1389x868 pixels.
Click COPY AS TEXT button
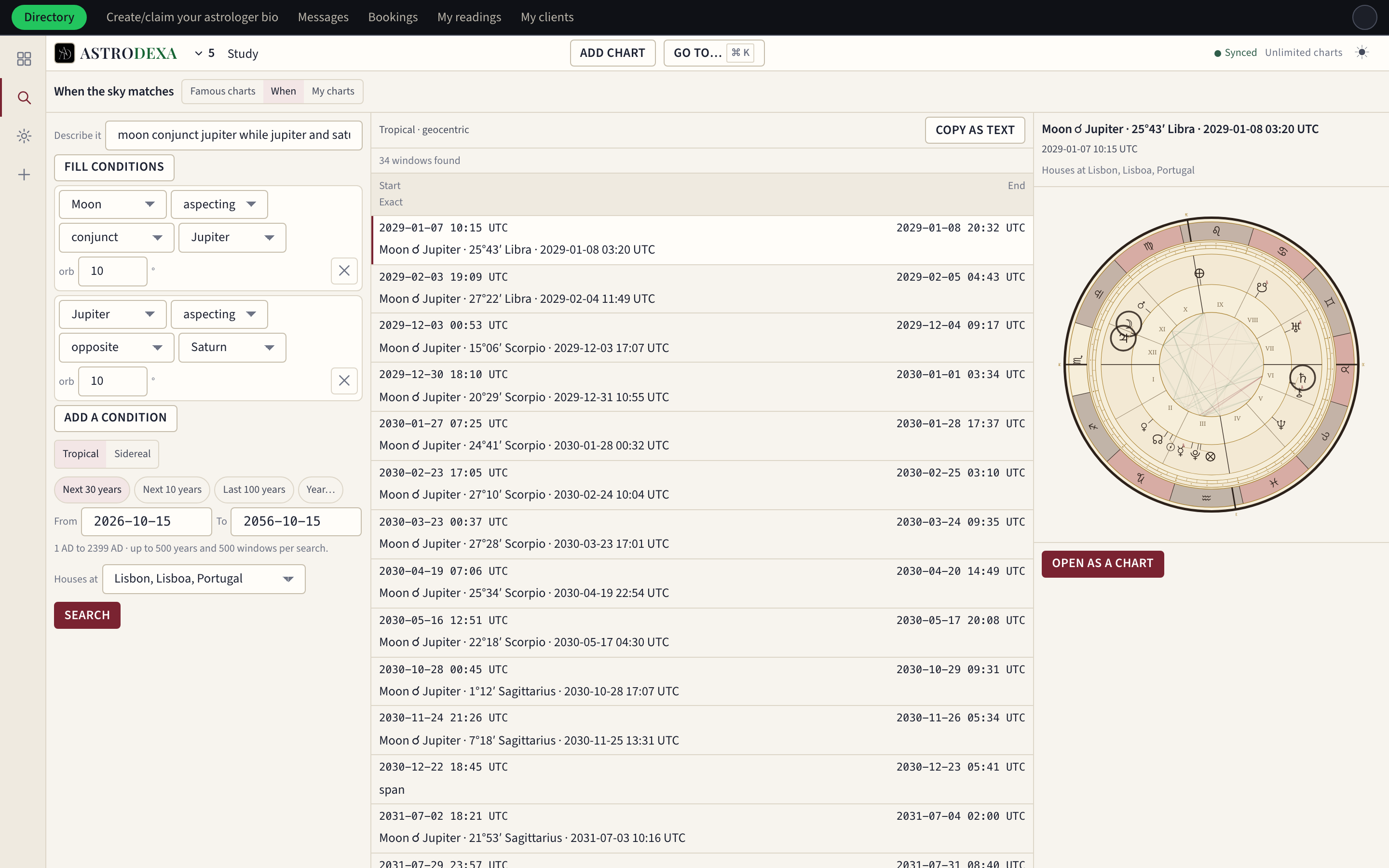975,130
